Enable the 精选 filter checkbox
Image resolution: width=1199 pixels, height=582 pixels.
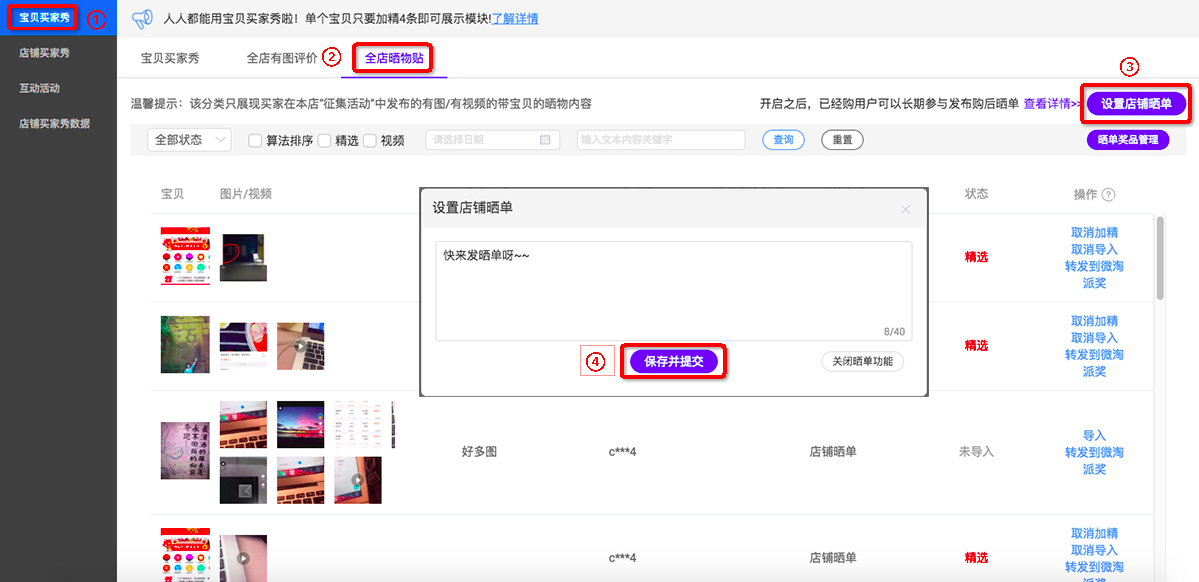tap(324, 141)
